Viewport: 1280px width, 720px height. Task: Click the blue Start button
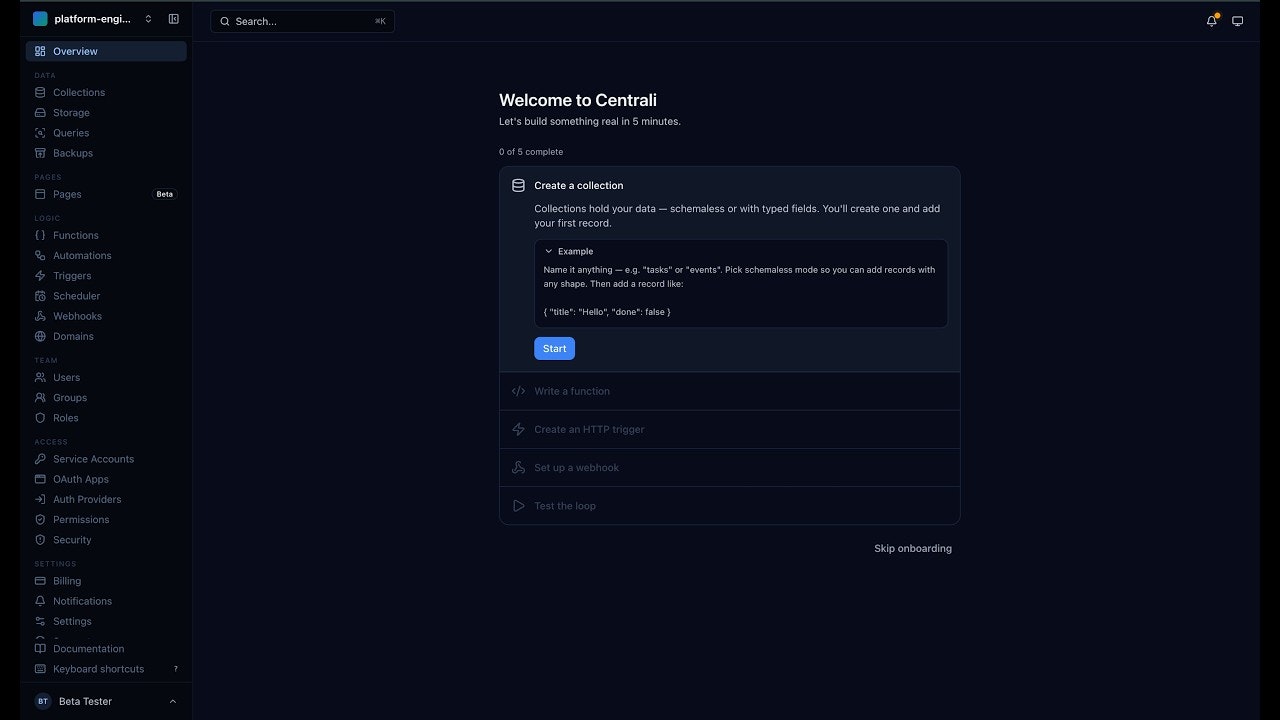(x=554, y=348)
